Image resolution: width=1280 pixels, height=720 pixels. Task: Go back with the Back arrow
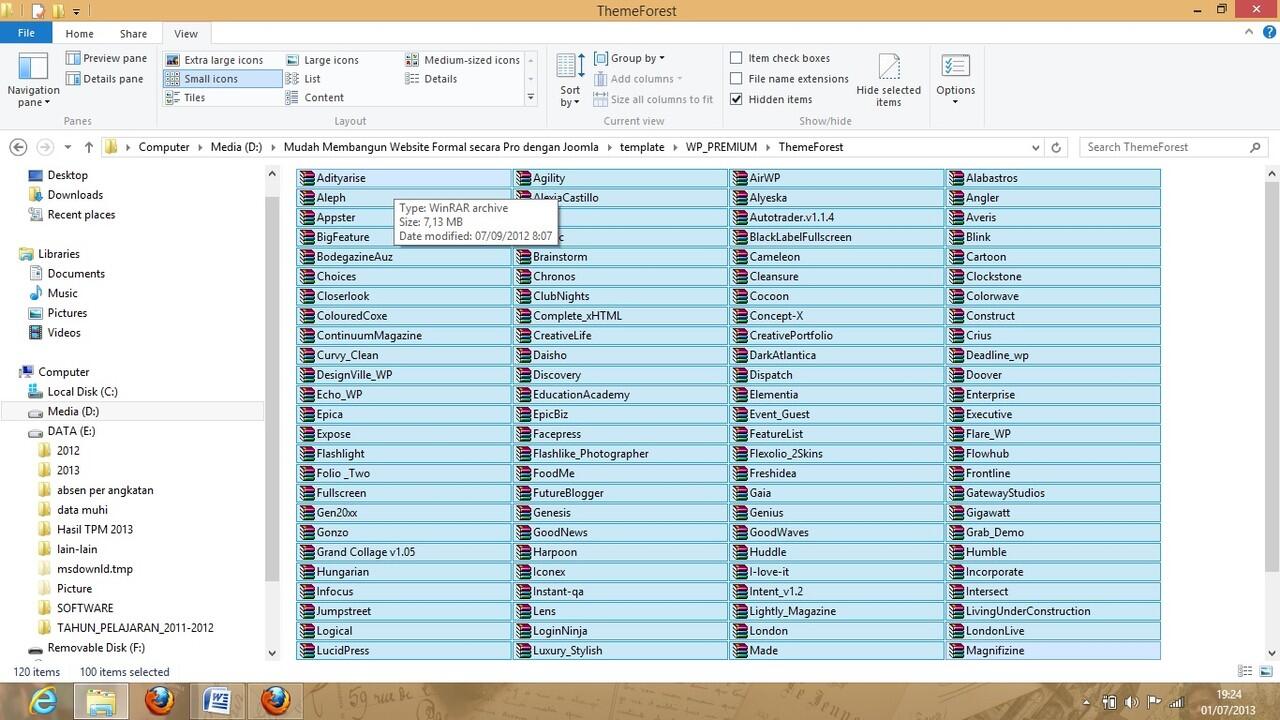point(18,147)
